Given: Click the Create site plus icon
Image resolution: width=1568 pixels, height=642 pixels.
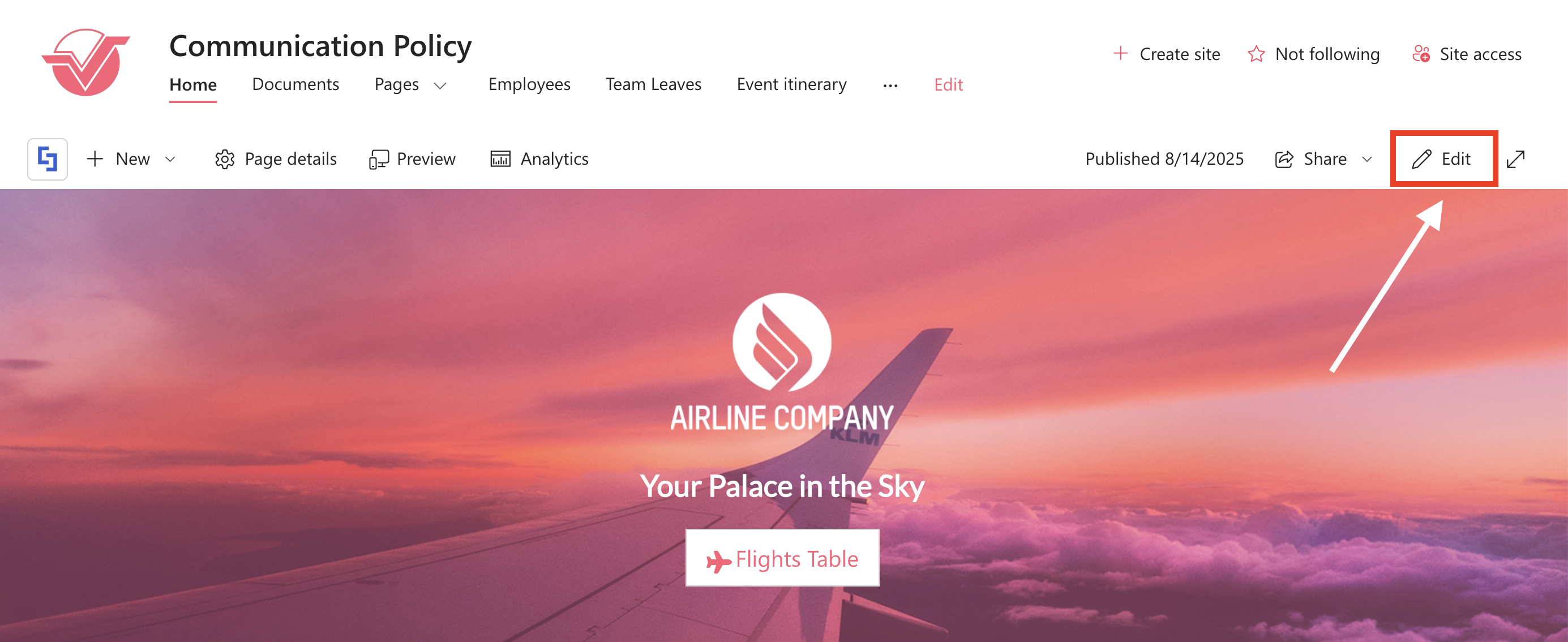Looking at the screenshot, I should [1120, 54].
